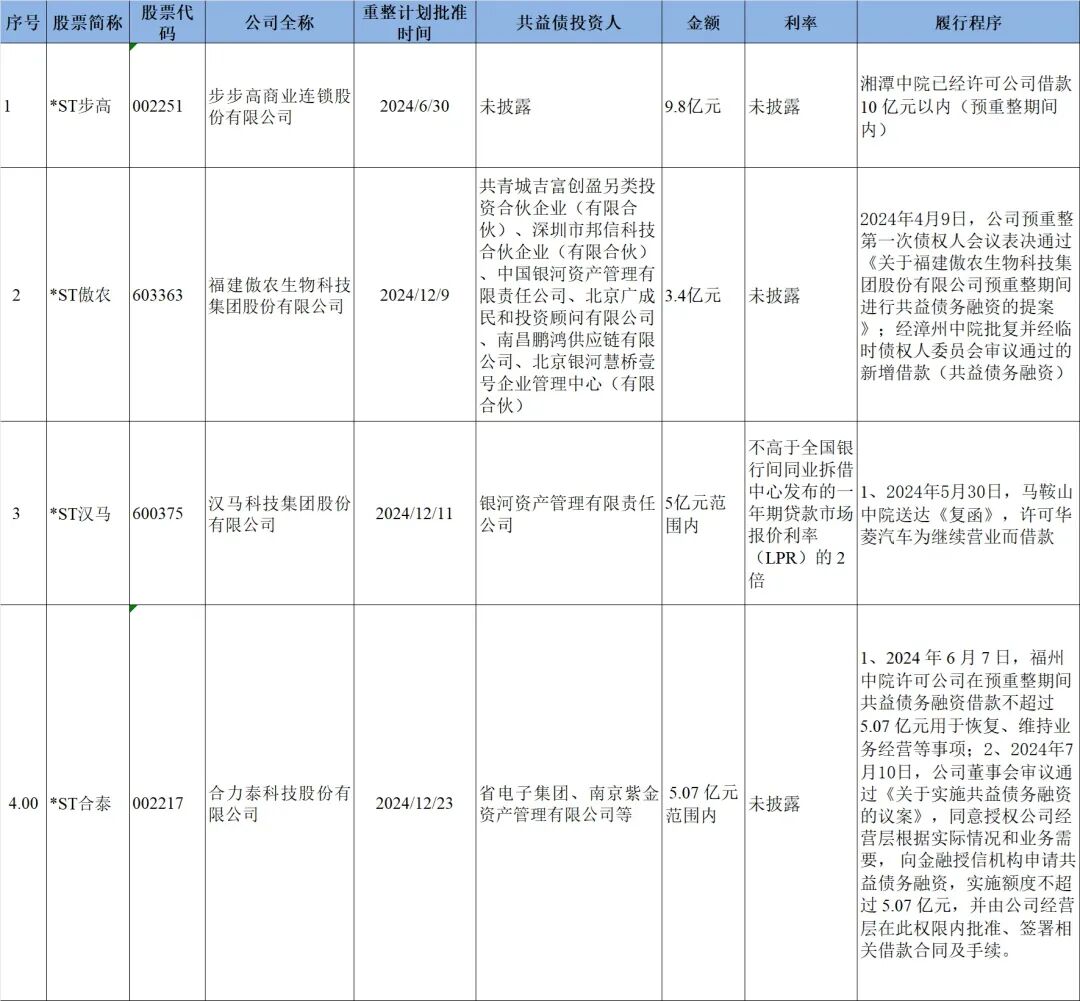
Task: Select the 湘潭中院 procedure cell
Action: coord(968,105)
